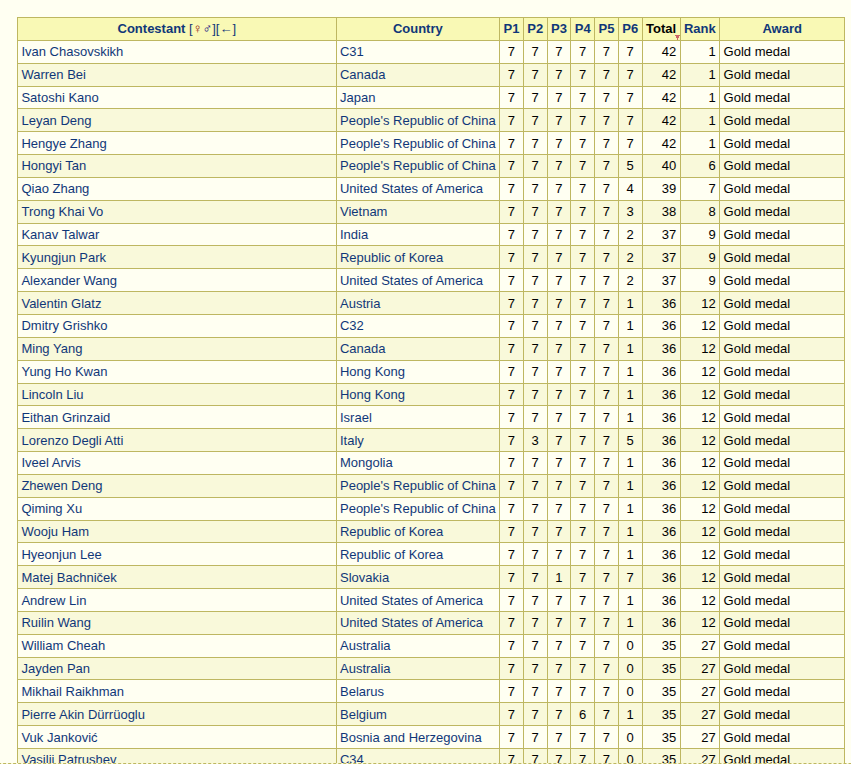This screenshot has width=851, height=764.
Task: Open contestant Hyeonjun Lee
Action: click(x=61, y=555)
